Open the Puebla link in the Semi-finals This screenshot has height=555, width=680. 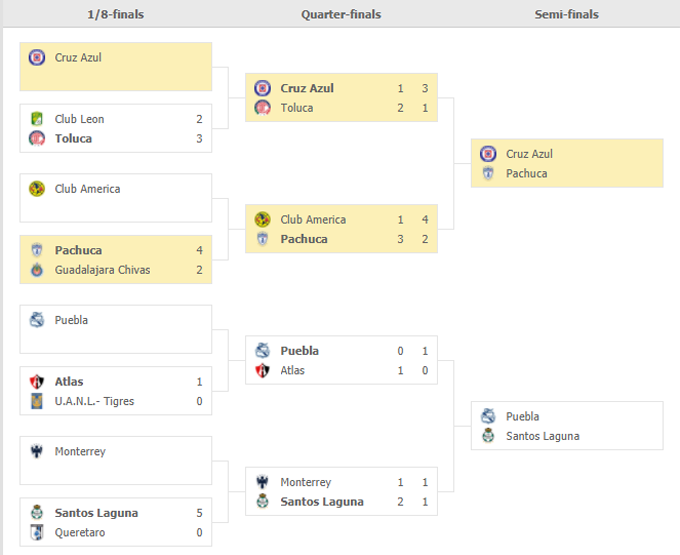pyautogui.click(x=522, y=416)
